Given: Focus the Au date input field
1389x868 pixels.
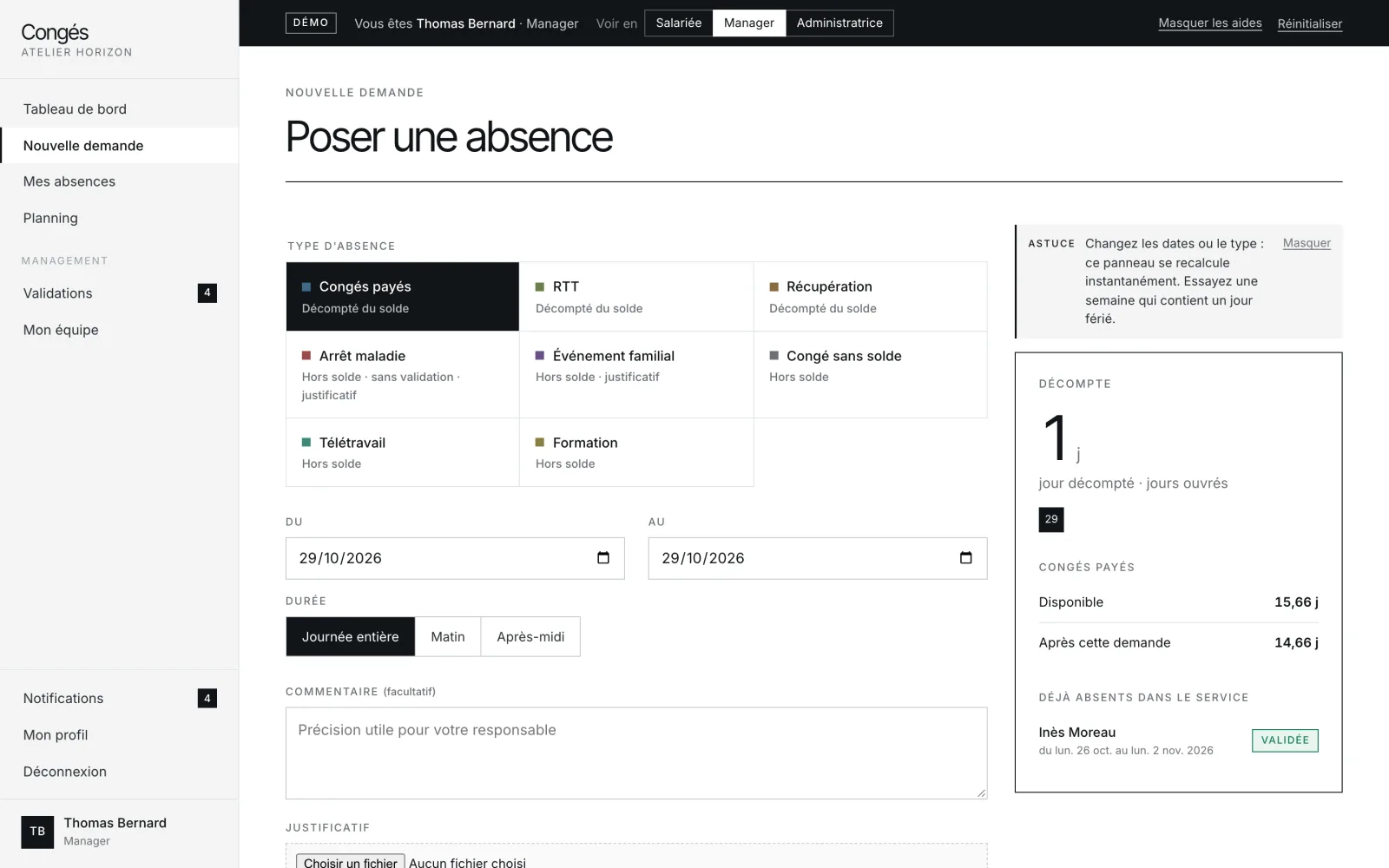Looking at the screenshot, I should pyautogui.click(x=818, y=558).
